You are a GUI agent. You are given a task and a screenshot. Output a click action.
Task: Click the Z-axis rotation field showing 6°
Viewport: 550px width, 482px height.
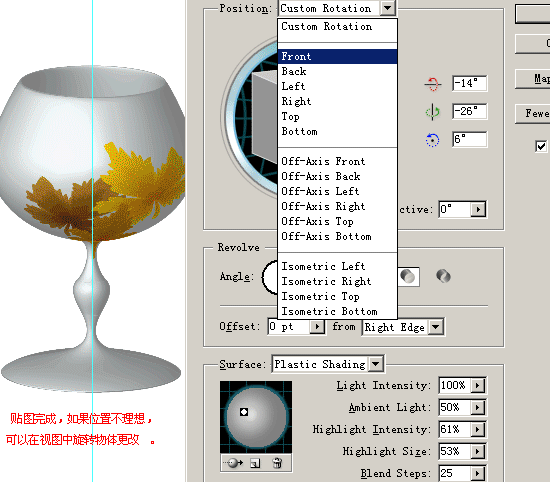tap(469, 140)
